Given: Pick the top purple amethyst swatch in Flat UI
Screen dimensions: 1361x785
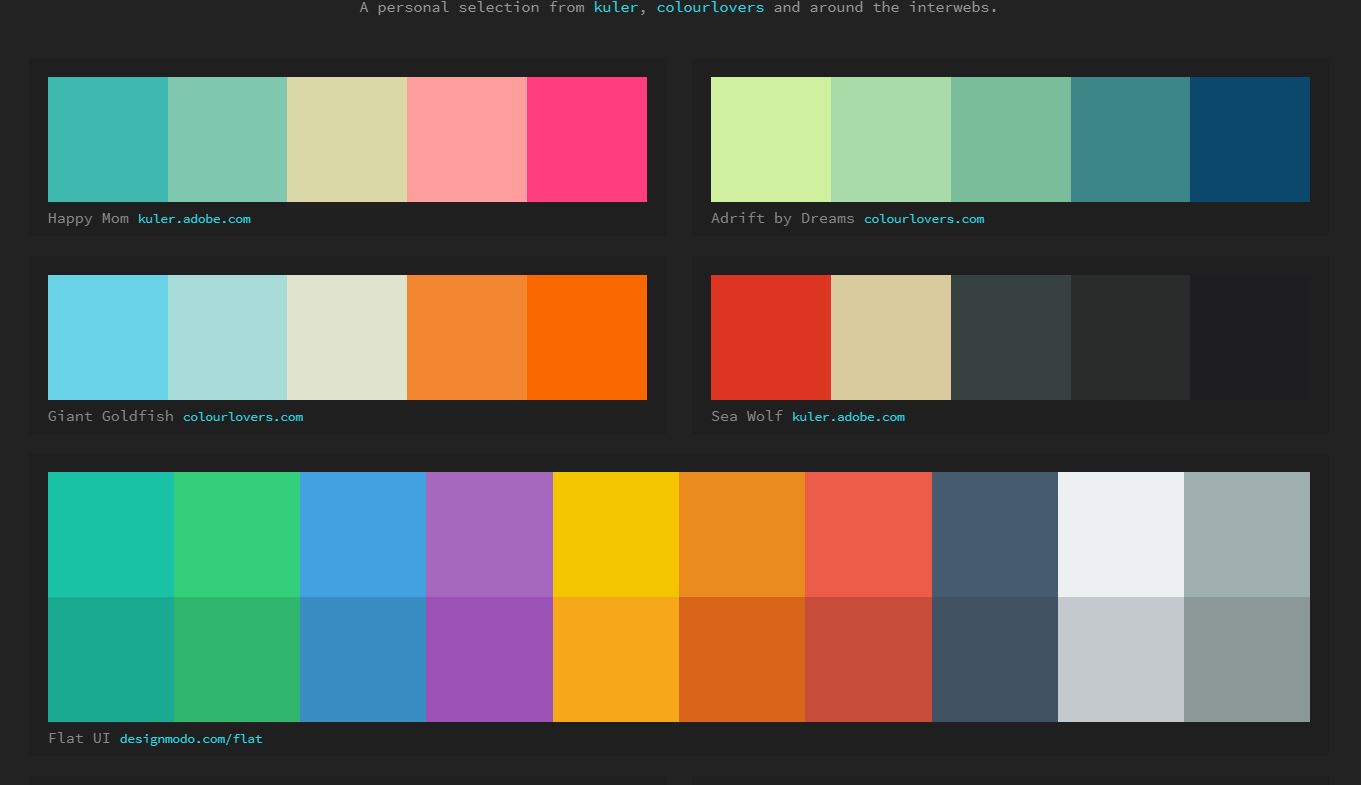Looking at the screenshot, I should coord(489,534).
